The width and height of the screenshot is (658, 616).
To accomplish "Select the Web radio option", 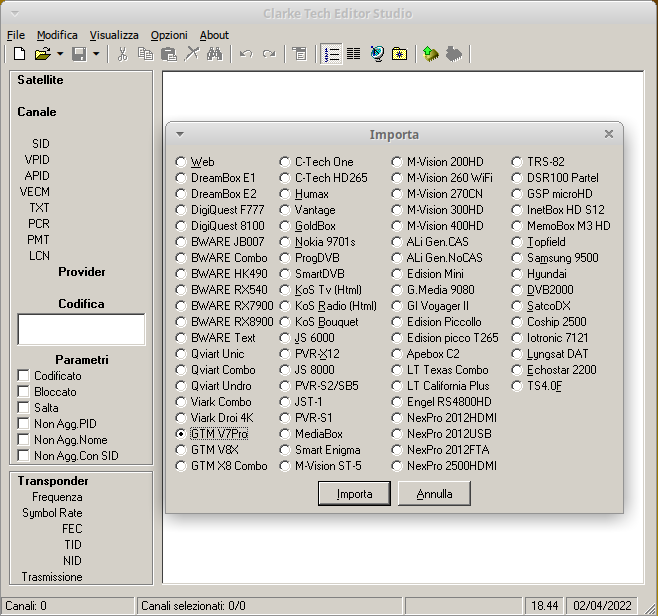I will [181, 162].
